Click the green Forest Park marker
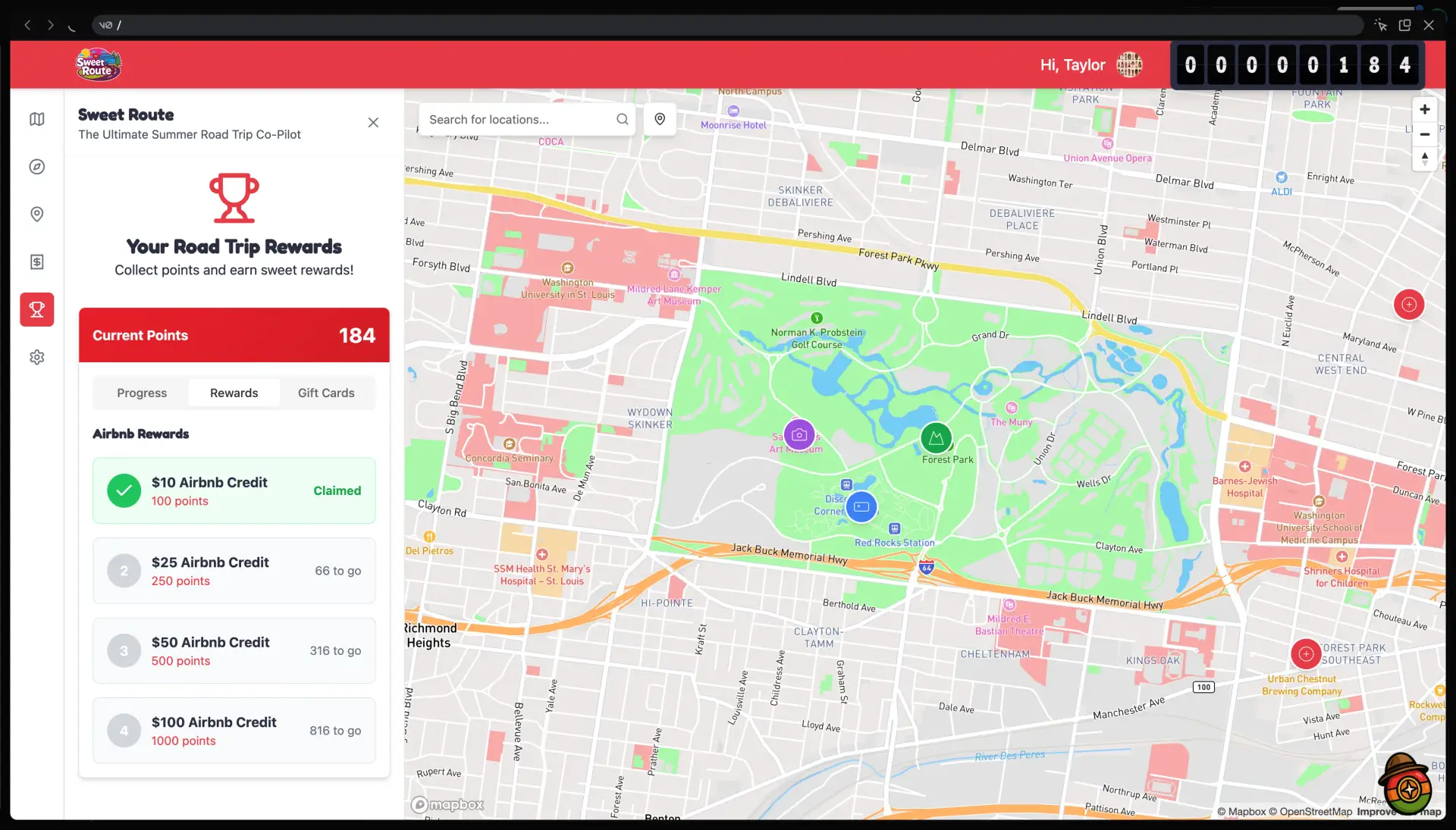This screenshot has width=1456, height=830. pos(936,438)
